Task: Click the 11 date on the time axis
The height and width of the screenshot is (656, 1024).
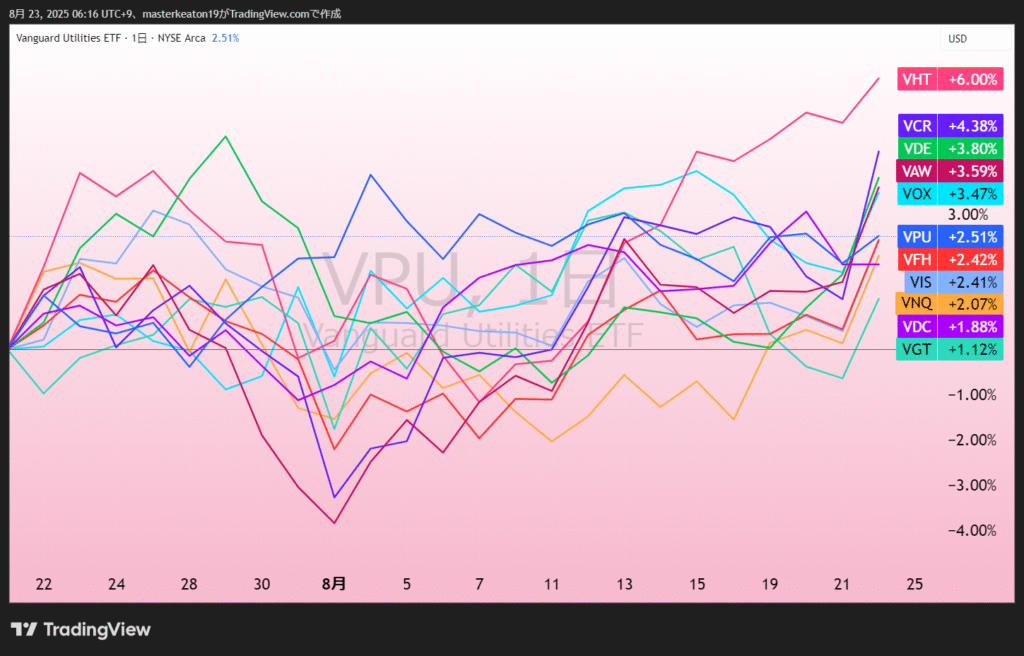Action: click(x=552, y=583)
